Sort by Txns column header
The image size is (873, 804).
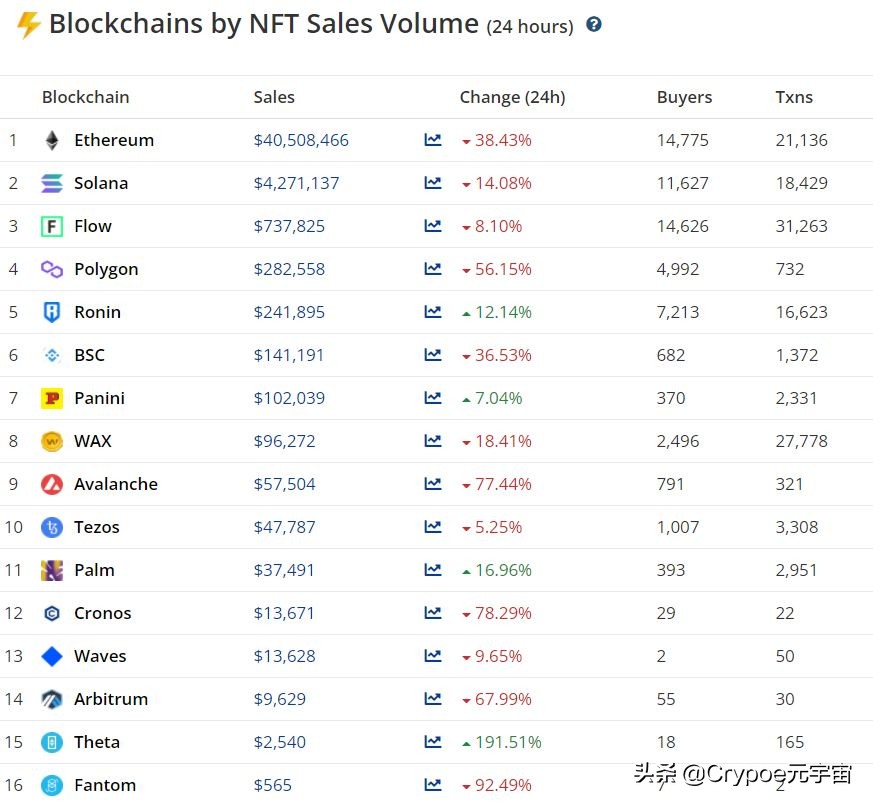click(794, 97)
